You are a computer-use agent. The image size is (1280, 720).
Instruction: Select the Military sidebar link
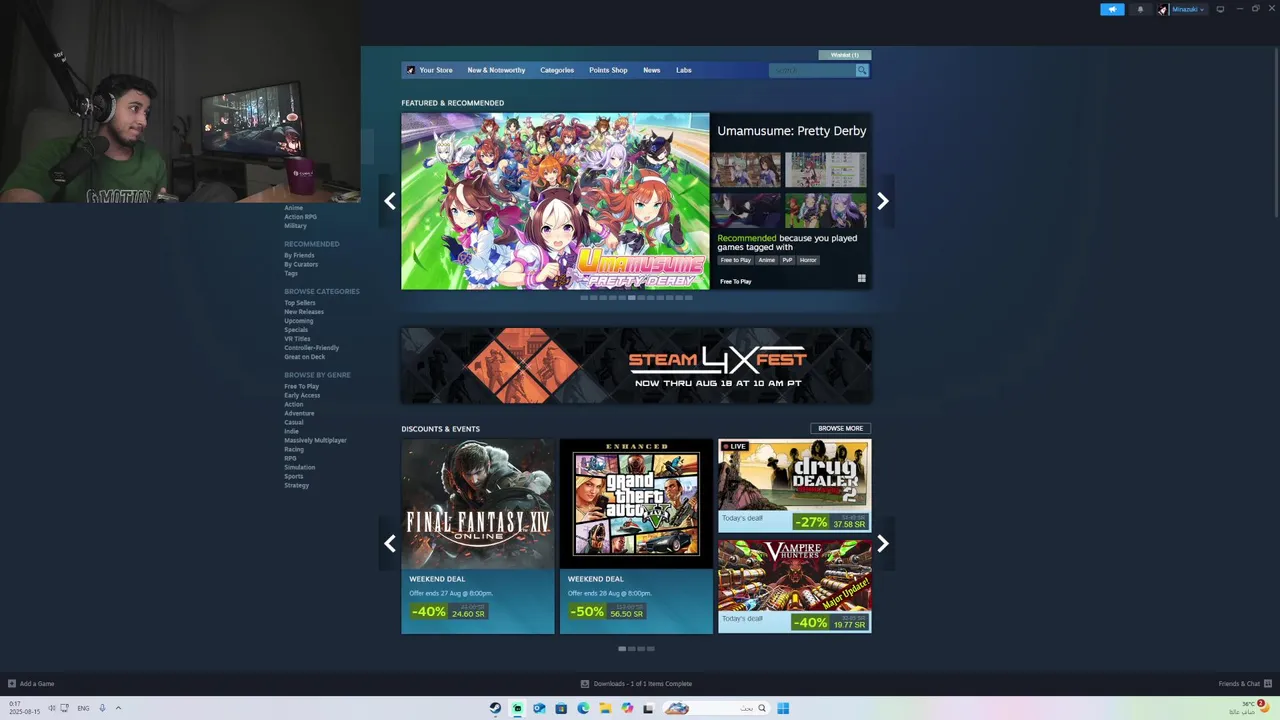(x=295, y=226)
